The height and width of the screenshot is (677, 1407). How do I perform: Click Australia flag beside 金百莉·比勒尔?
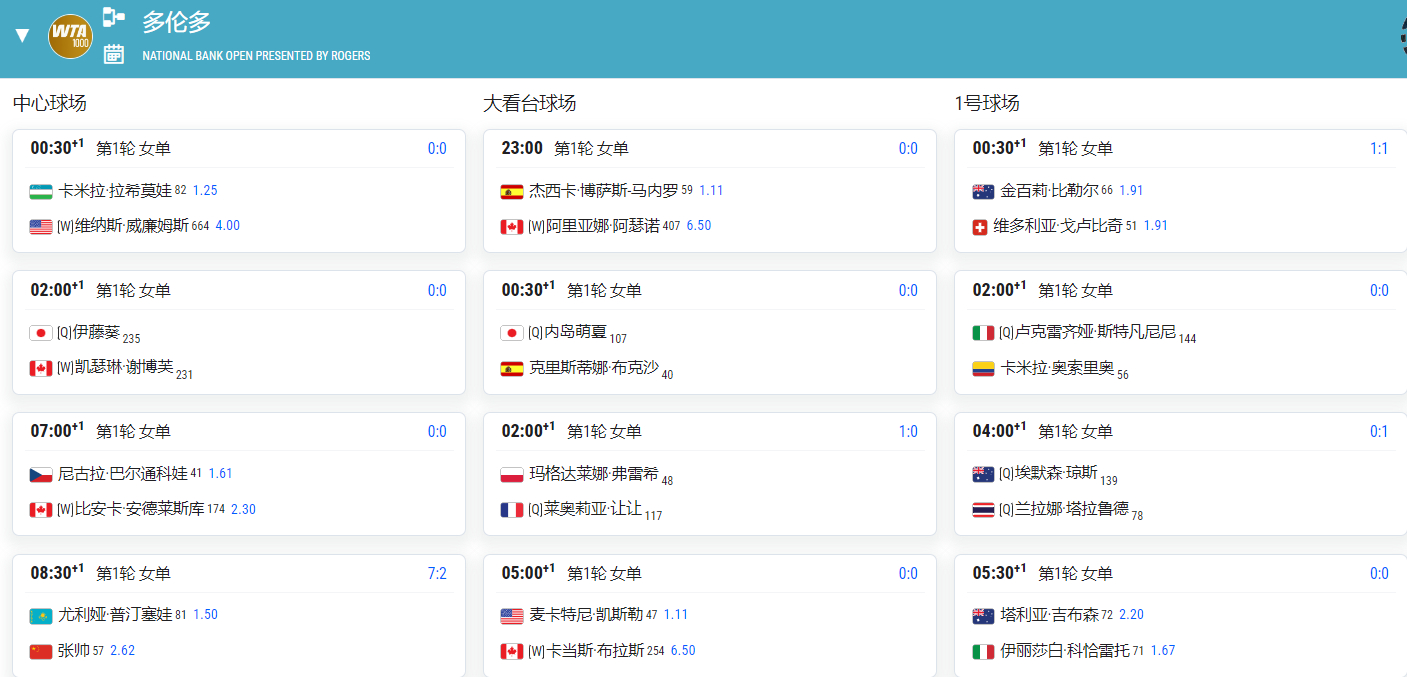click(983, 191)
